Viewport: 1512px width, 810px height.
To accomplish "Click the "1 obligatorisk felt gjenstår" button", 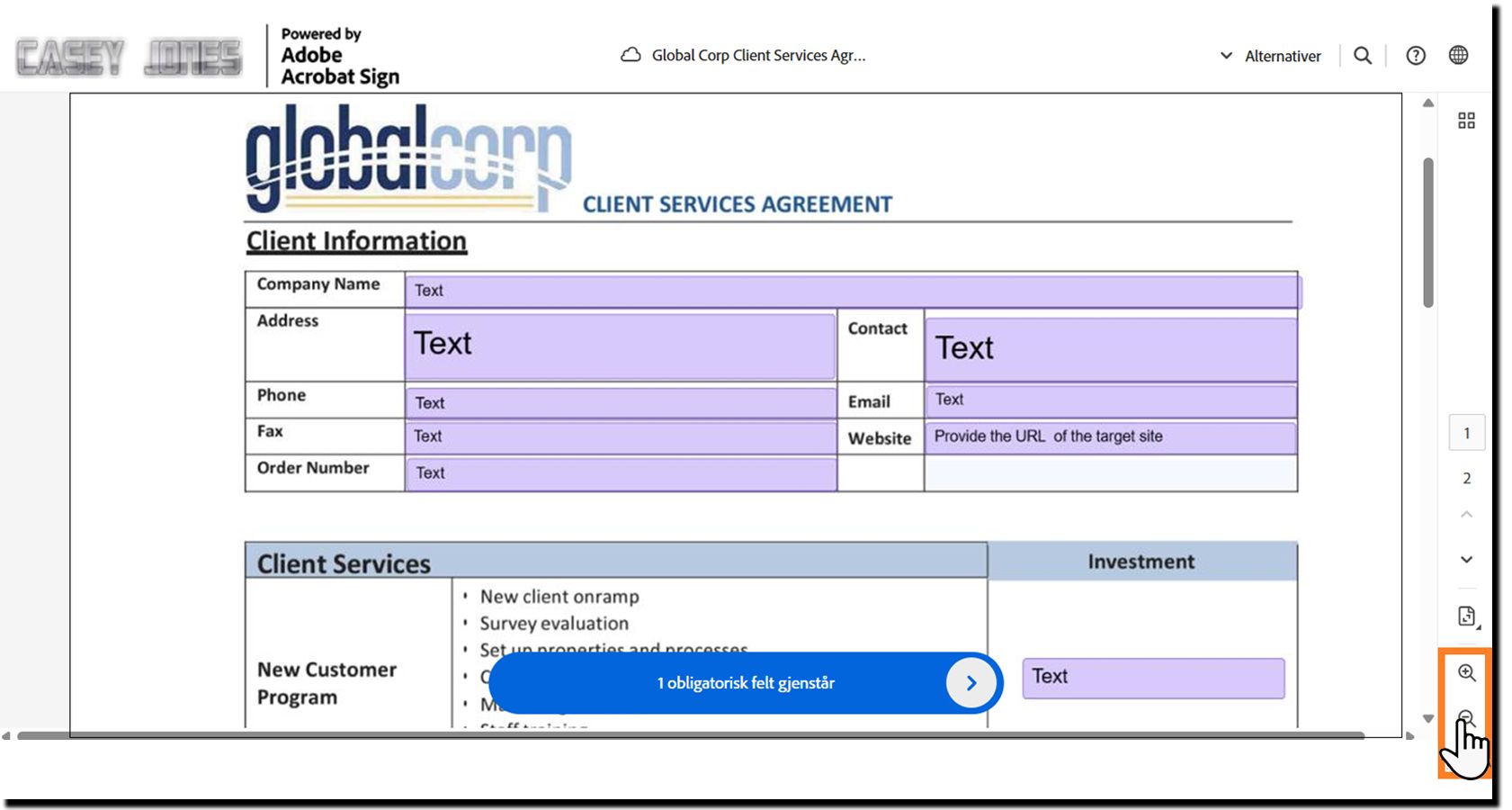I will point(746,683).
